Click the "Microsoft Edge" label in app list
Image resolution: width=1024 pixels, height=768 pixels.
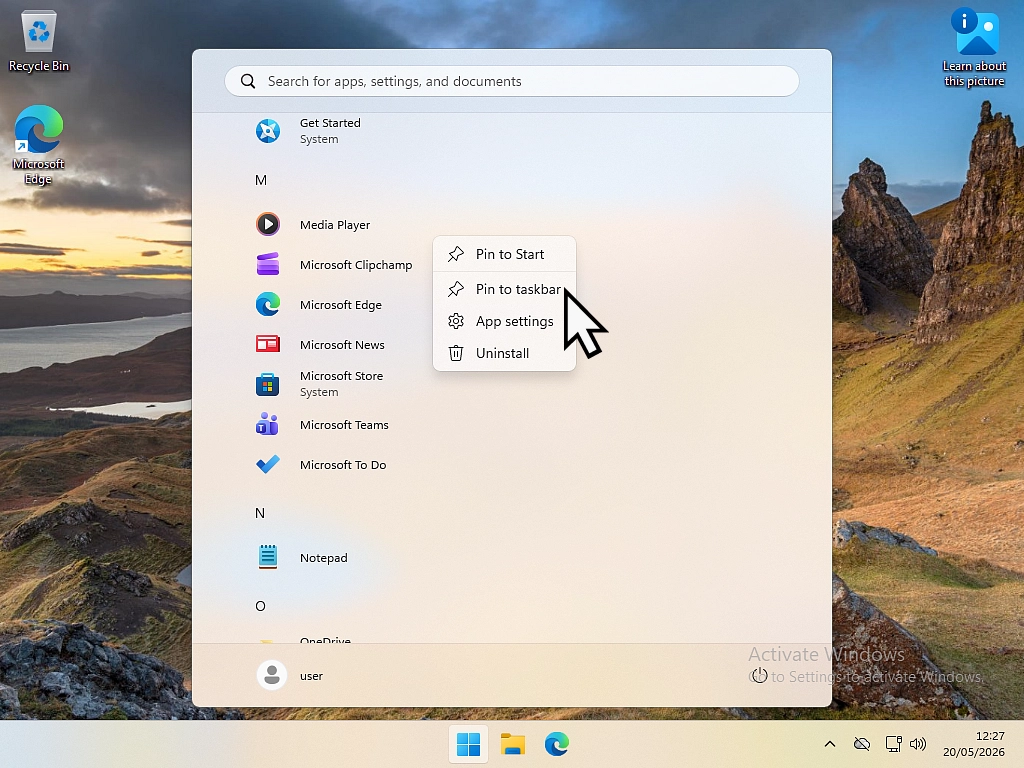341,305
